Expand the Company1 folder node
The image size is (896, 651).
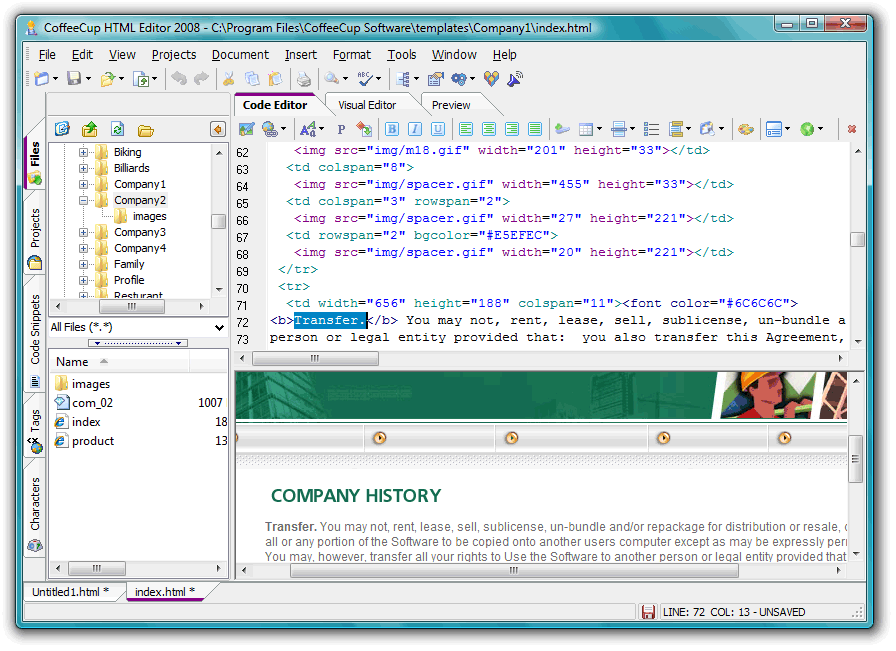(83, 184)
